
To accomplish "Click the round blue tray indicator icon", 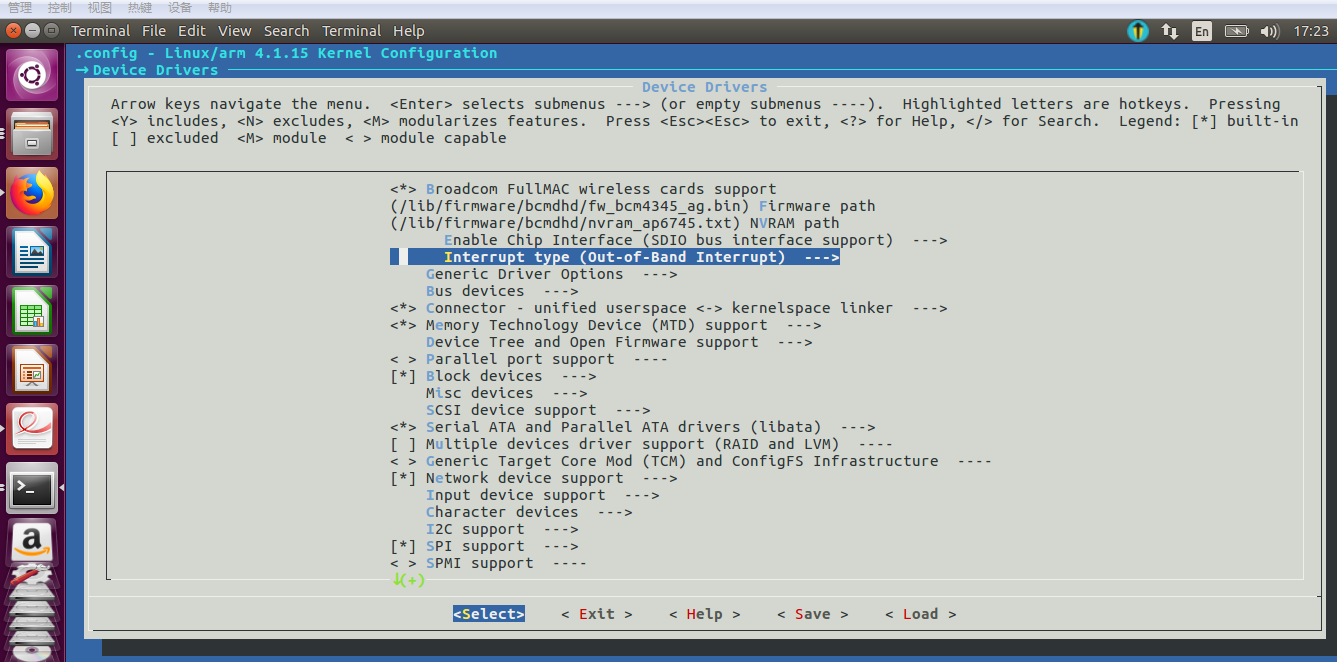I will (x=1138, y=31).
